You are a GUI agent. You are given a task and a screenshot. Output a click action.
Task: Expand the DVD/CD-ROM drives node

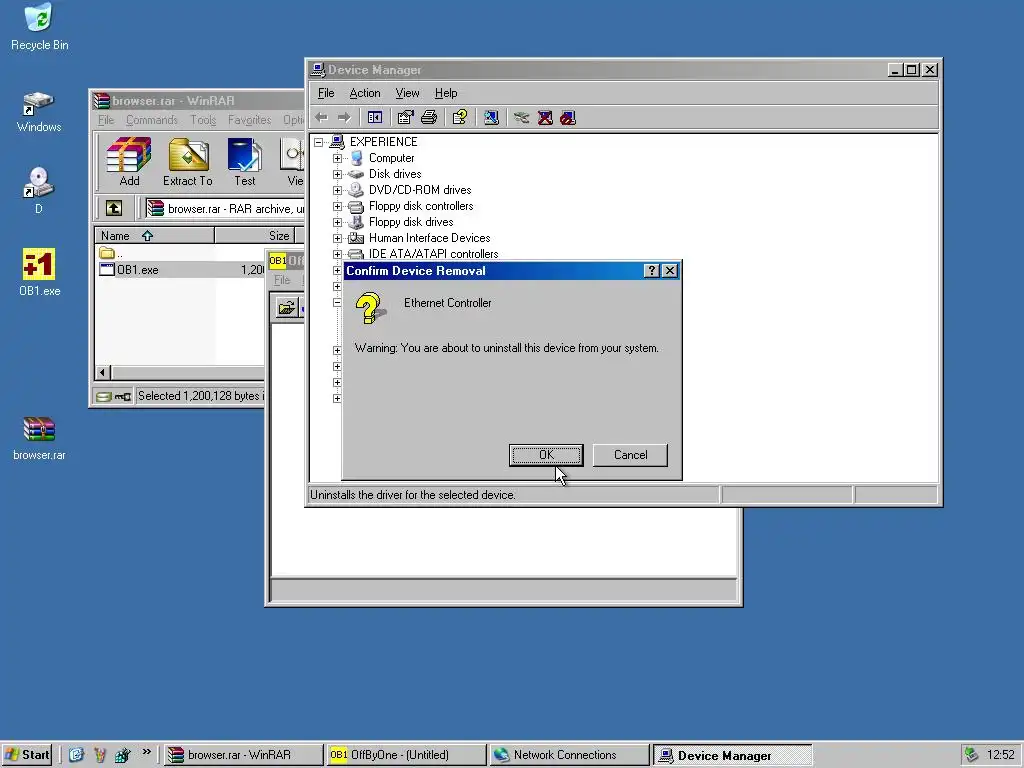coord(337,190)
